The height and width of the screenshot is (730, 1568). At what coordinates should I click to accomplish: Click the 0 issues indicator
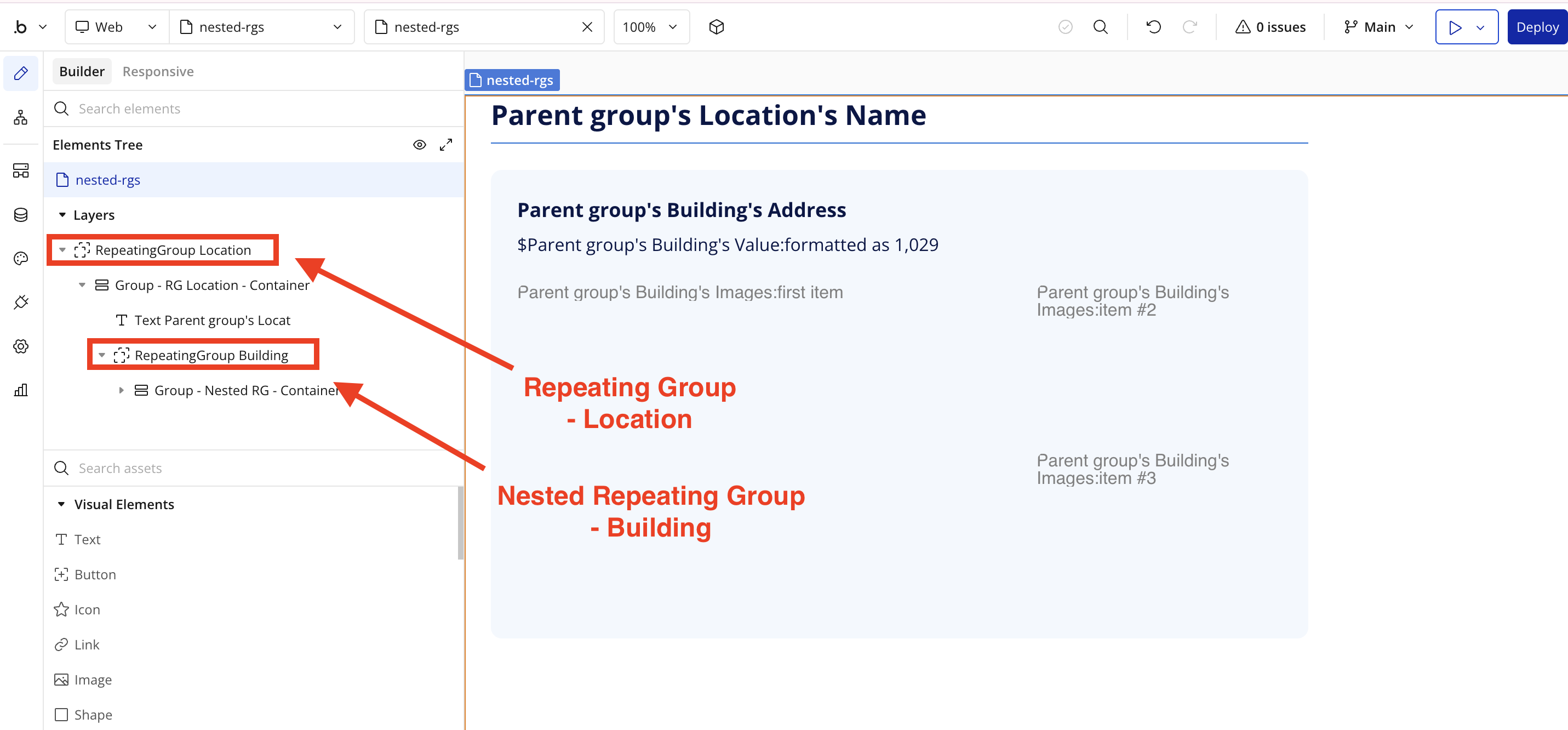click(x=1271, y=27)
